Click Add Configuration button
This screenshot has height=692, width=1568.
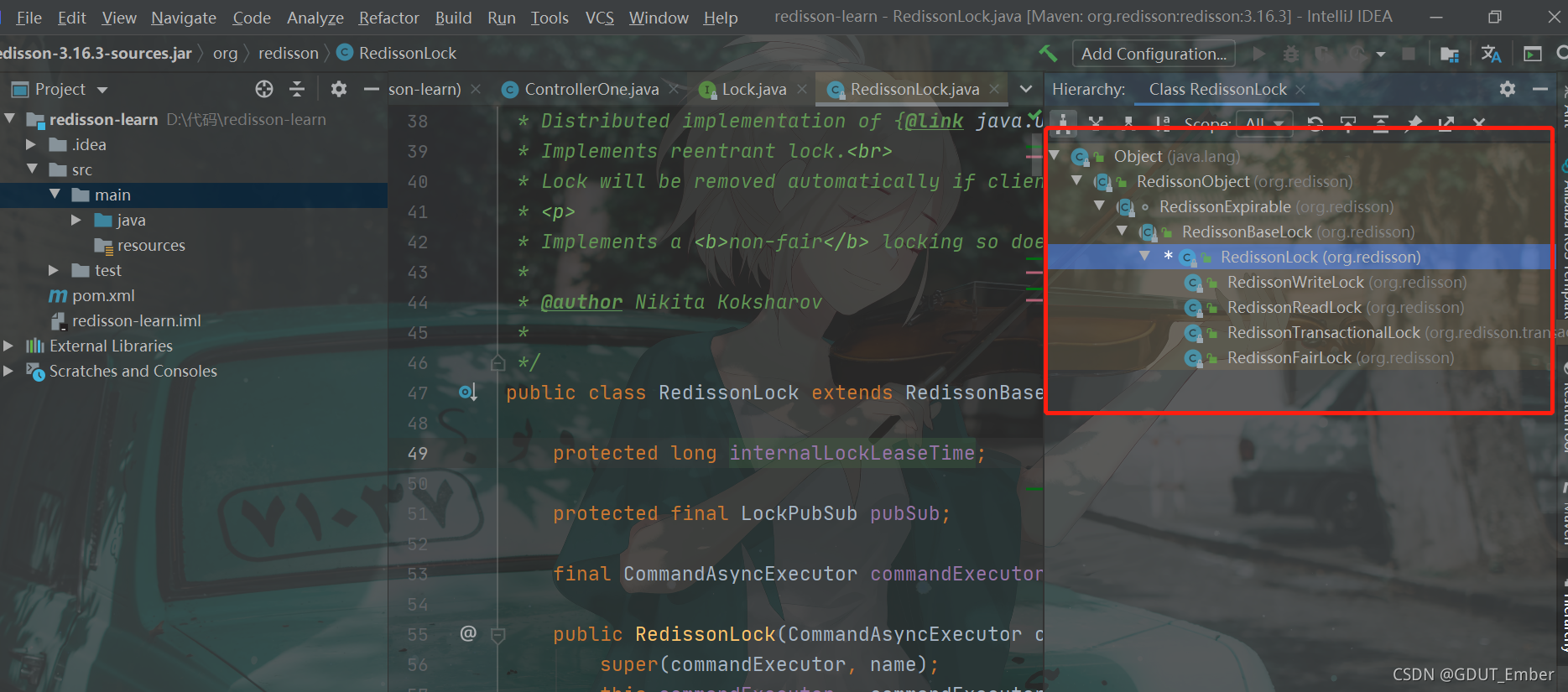(x=1154, y=54)
